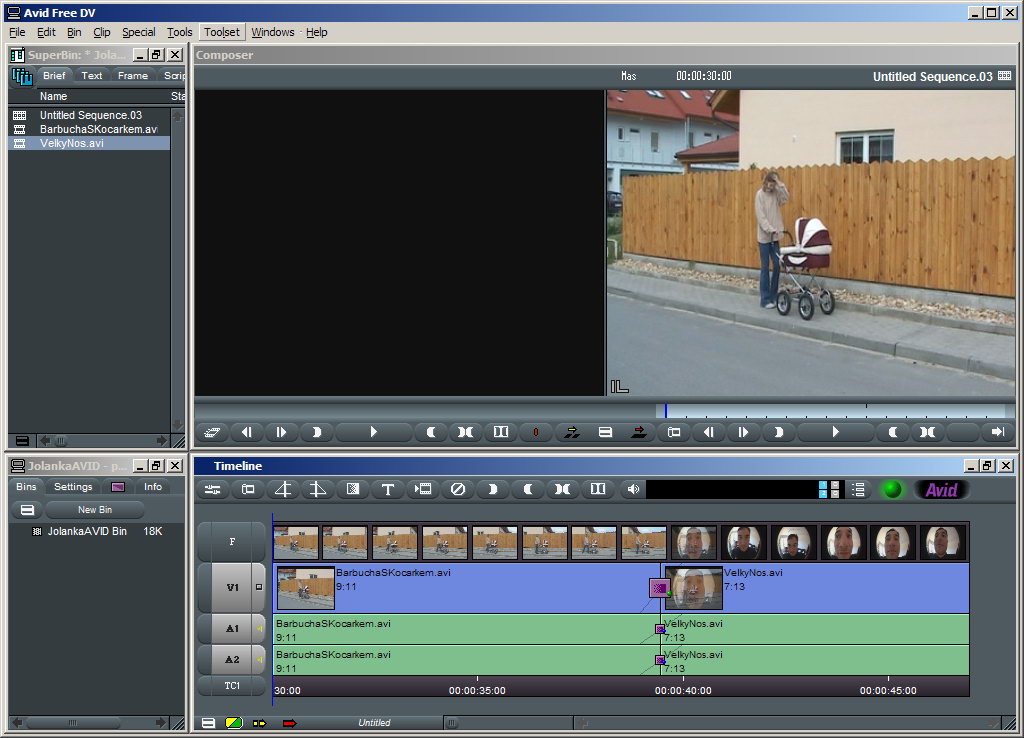
Task: Mark IN under the source monitor
Action: pyautogui.click(x=317, y=432)
